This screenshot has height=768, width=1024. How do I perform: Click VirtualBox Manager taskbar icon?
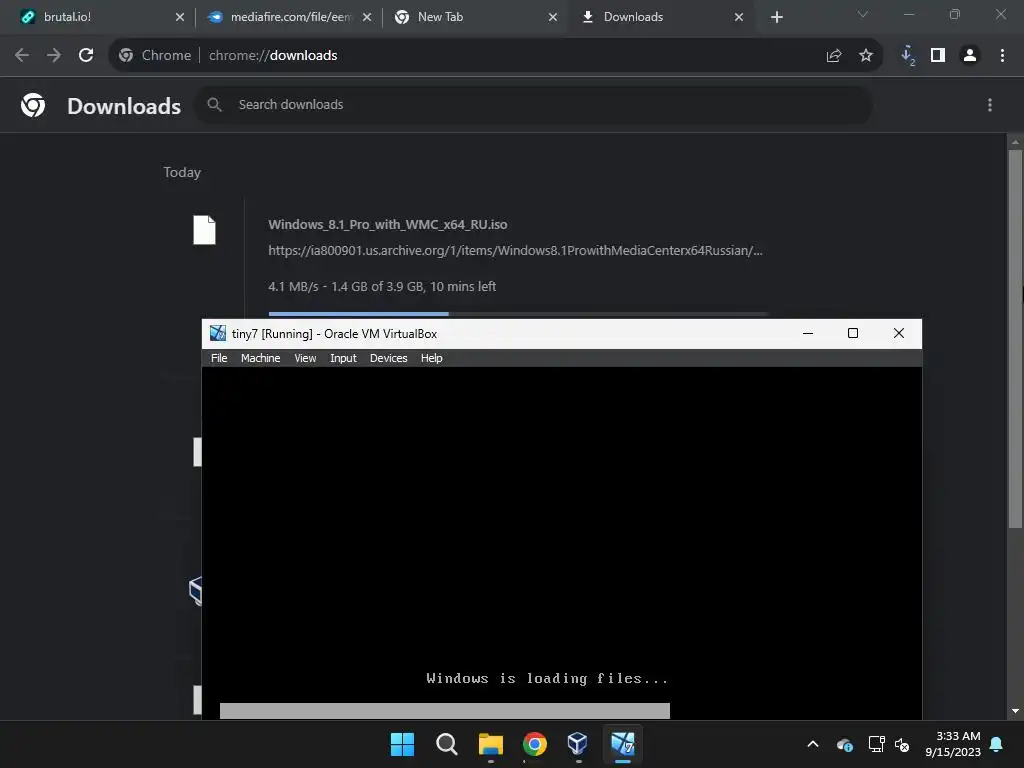[x=578, y=744]
